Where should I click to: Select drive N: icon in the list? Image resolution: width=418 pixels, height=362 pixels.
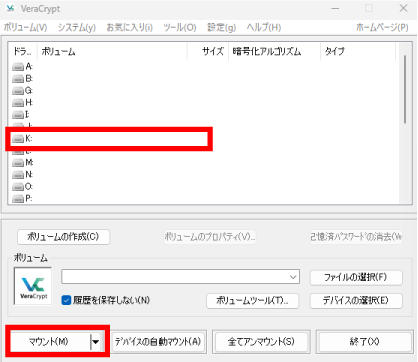[x=18, y=175]
